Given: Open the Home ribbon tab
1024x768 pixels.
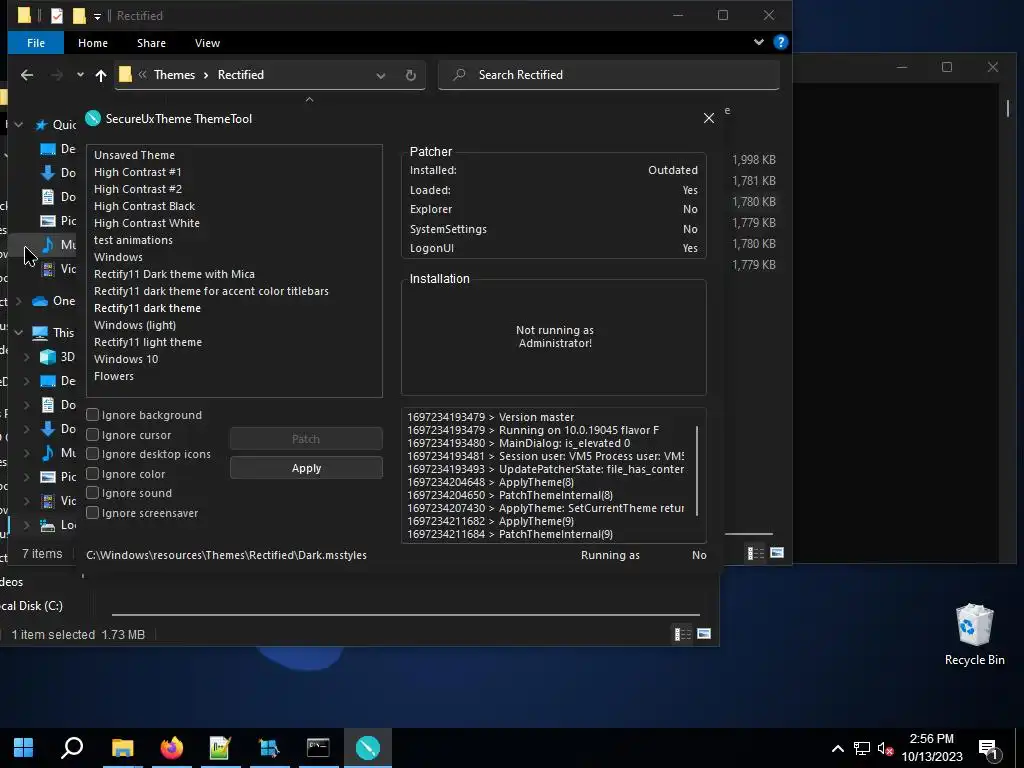Looking at the screenshot, I should point(93,42).
